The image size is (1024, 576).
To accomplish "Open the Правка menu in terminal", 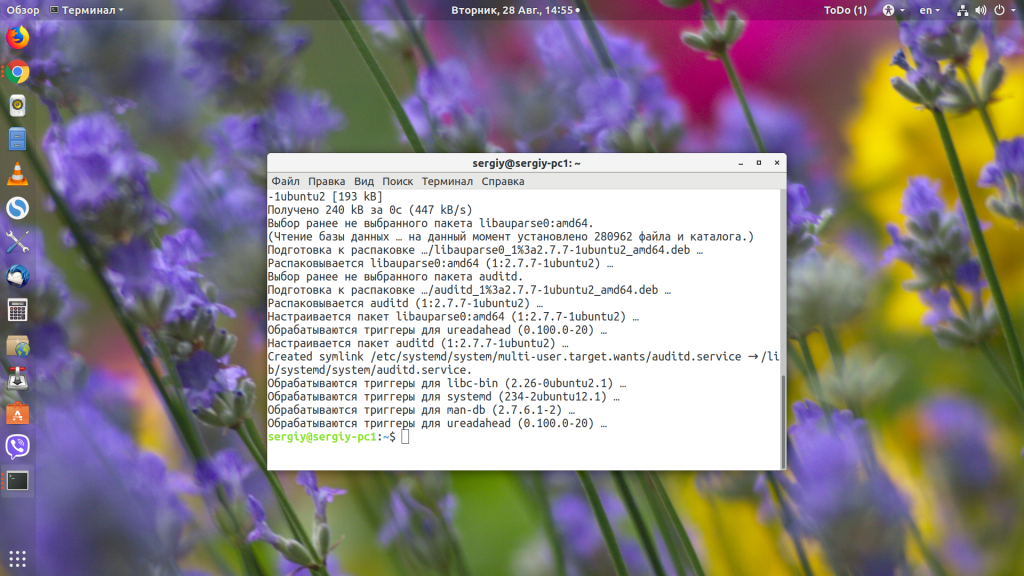I will point(327,182).
